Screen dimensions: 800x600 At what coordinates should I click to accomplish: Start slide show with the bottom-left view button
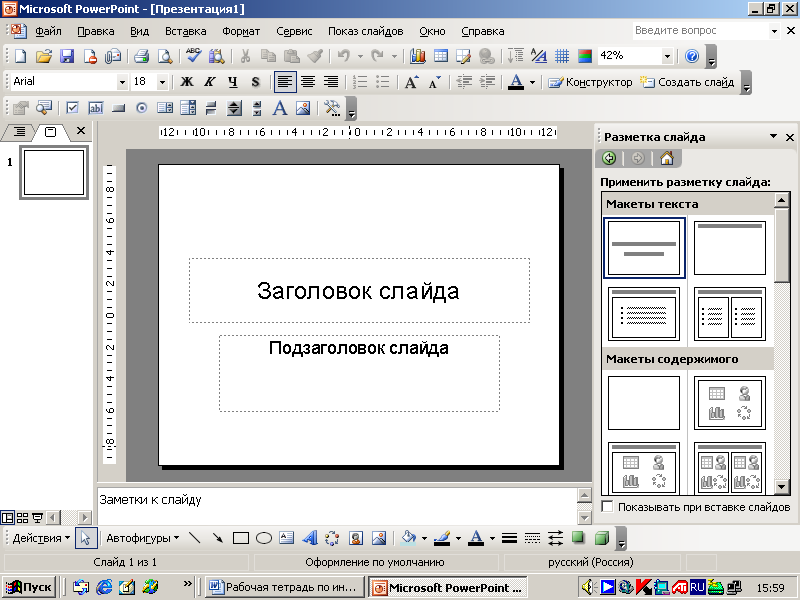[x=37, y=518]
